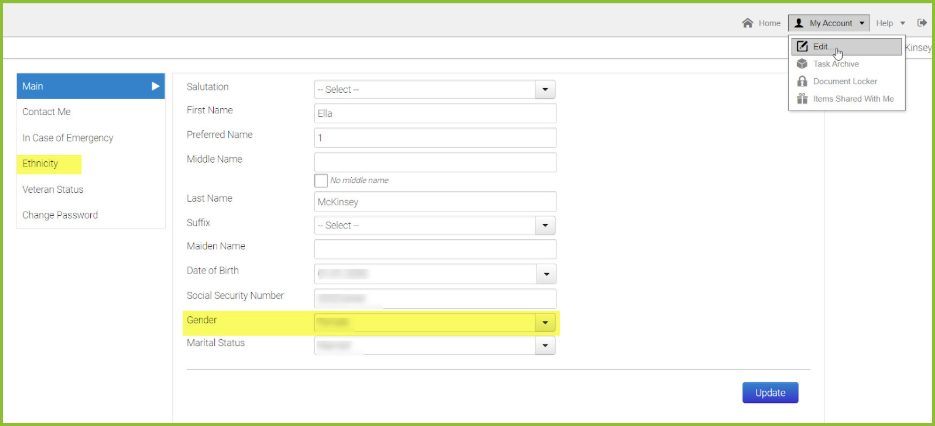The width and height of the screenshot is (935, 426).
Task: Expand the Gender dropdown arrow
Action: [x=545, y=323]
